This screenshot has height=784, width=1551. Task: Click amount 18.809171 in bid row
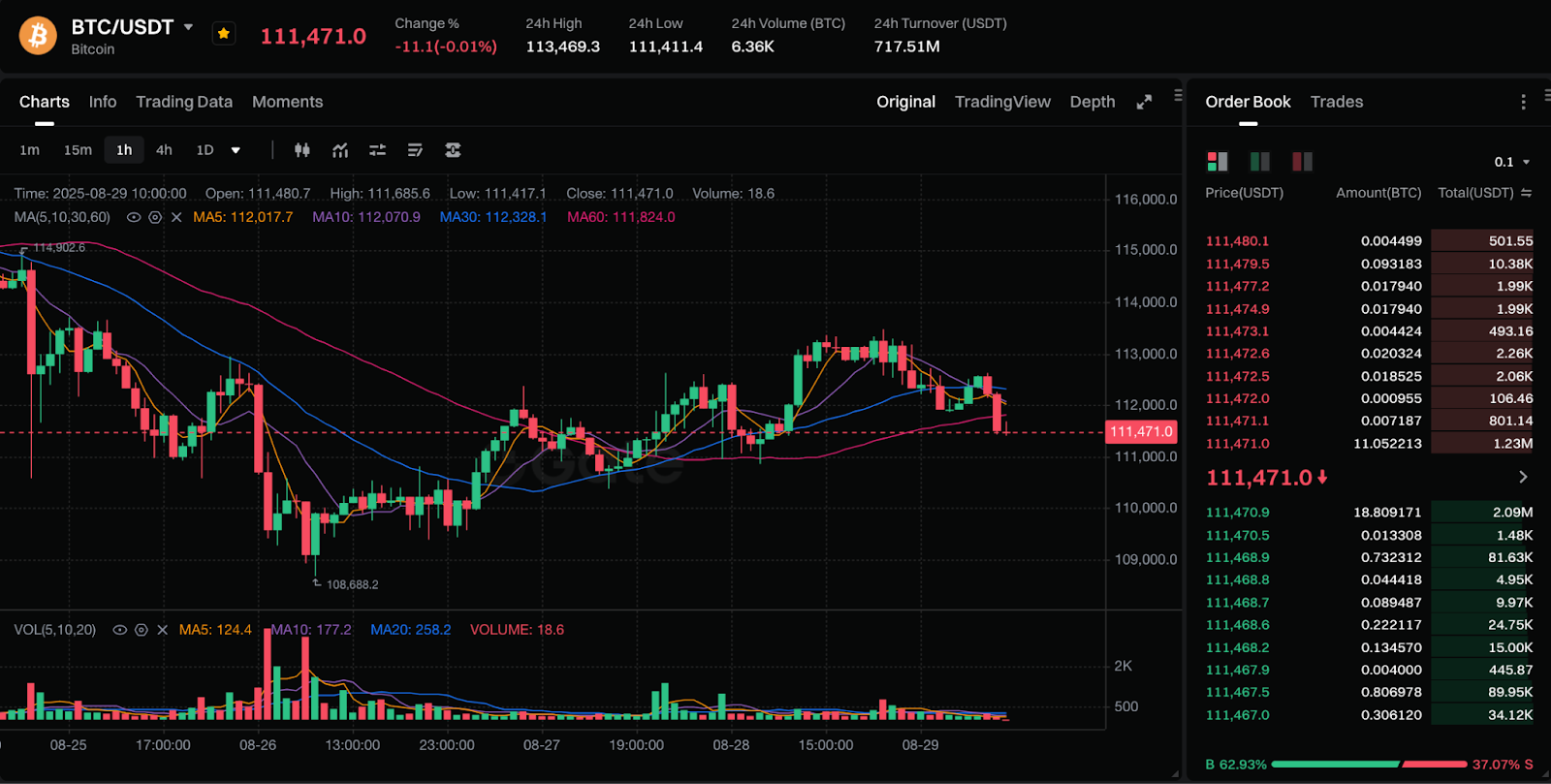(x=1387, y=513)
